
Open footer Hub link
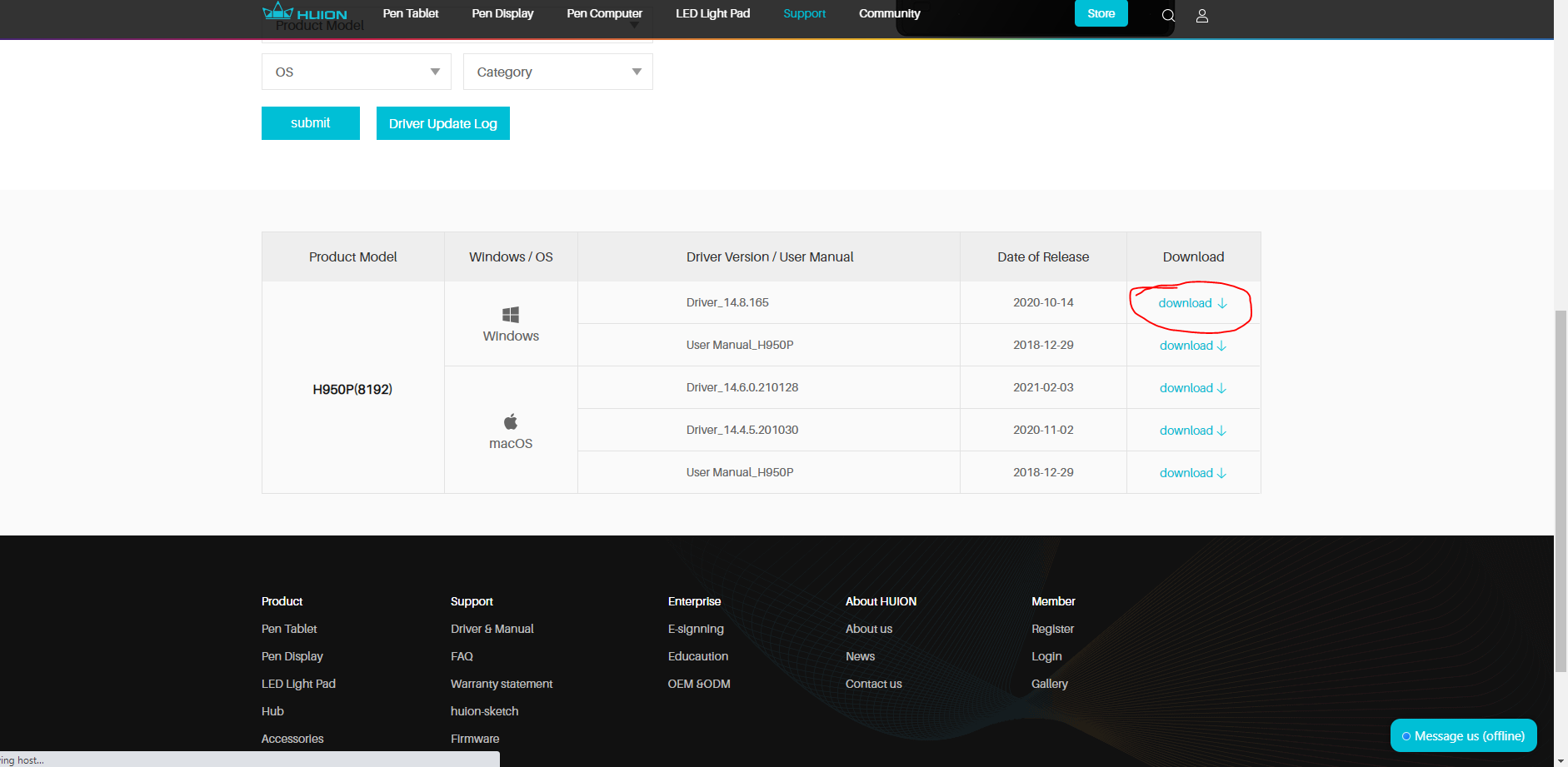(272, 711)
